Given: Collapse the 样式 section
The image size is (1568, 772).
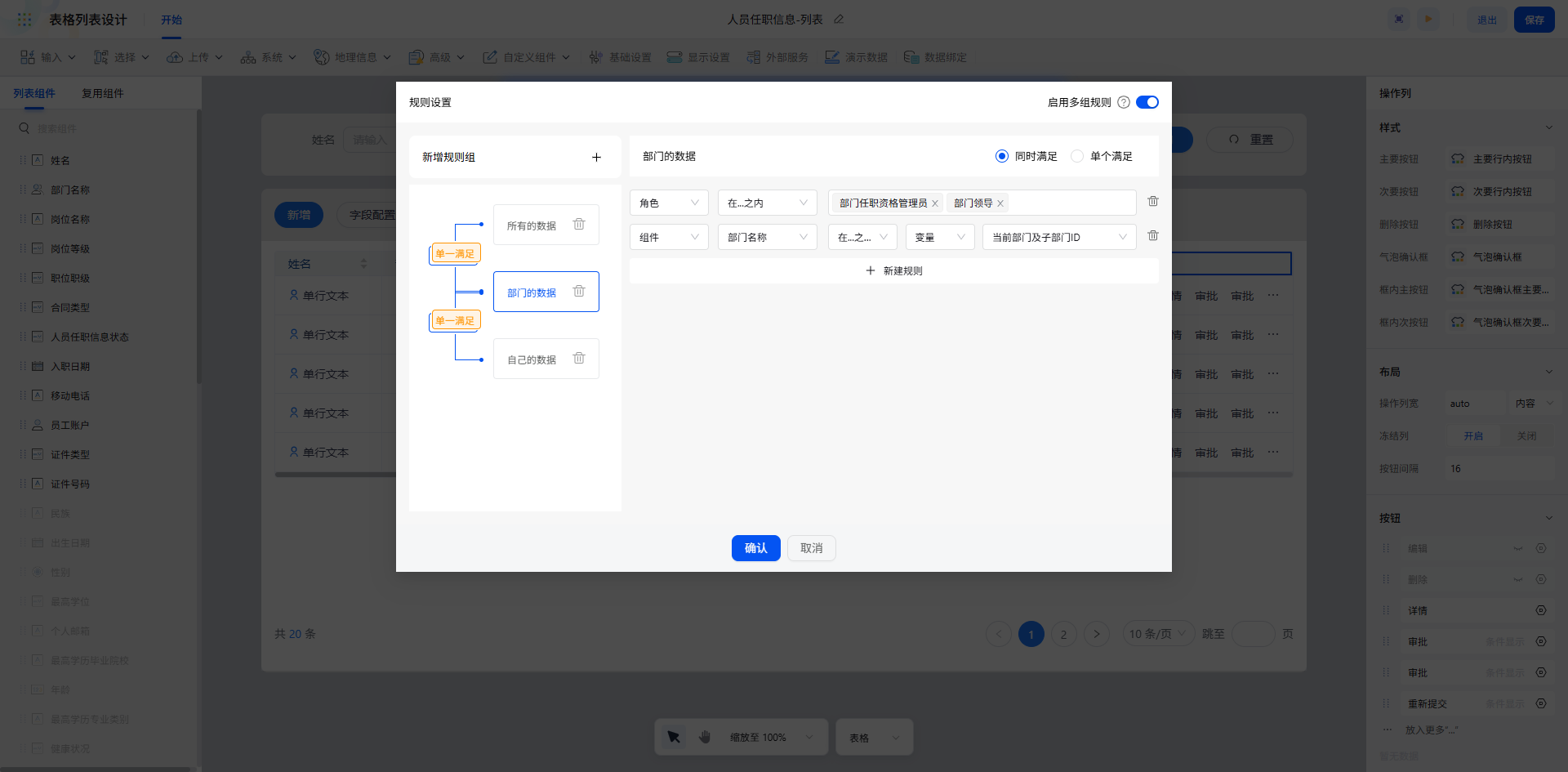Looking at the screenshot, I should tap(1548, 127).
